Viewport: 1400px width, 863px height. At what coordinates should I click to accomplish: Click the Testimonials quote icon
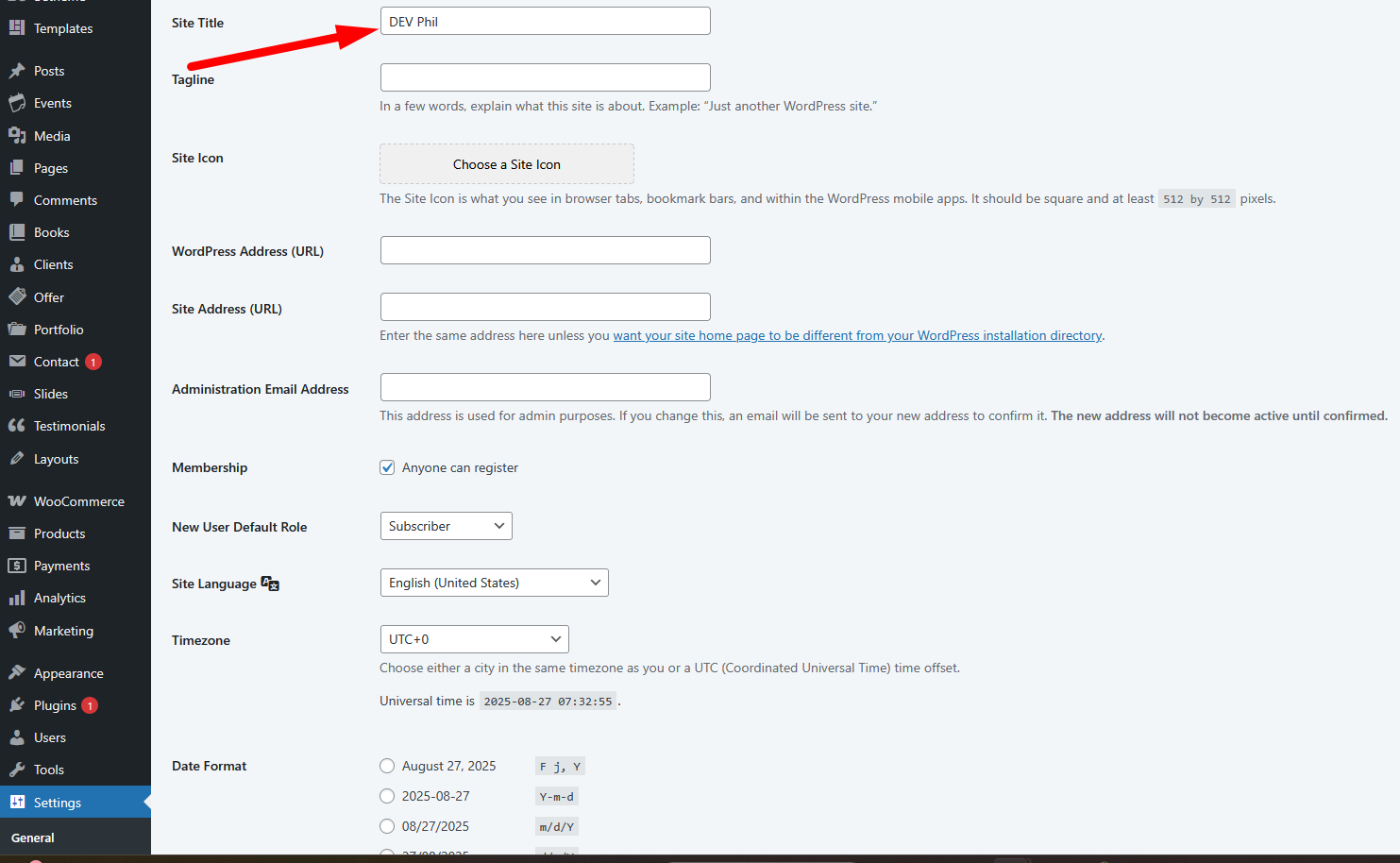17,426
